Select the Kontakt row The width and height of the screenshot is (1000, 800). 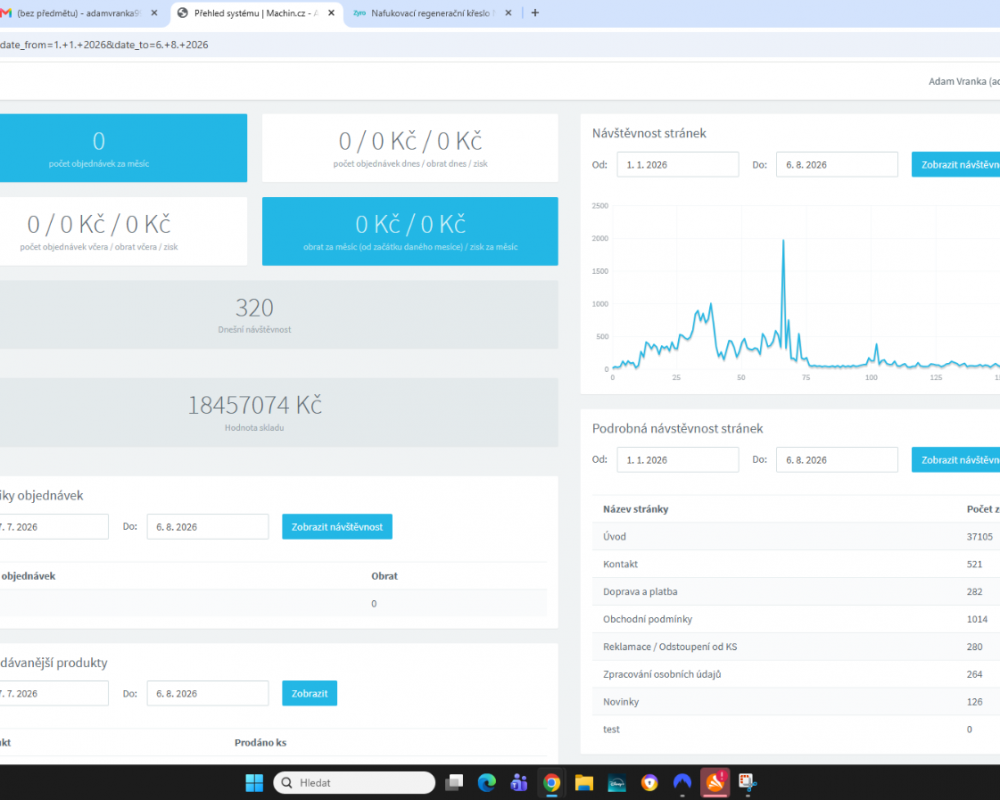[x=796, y=564]
